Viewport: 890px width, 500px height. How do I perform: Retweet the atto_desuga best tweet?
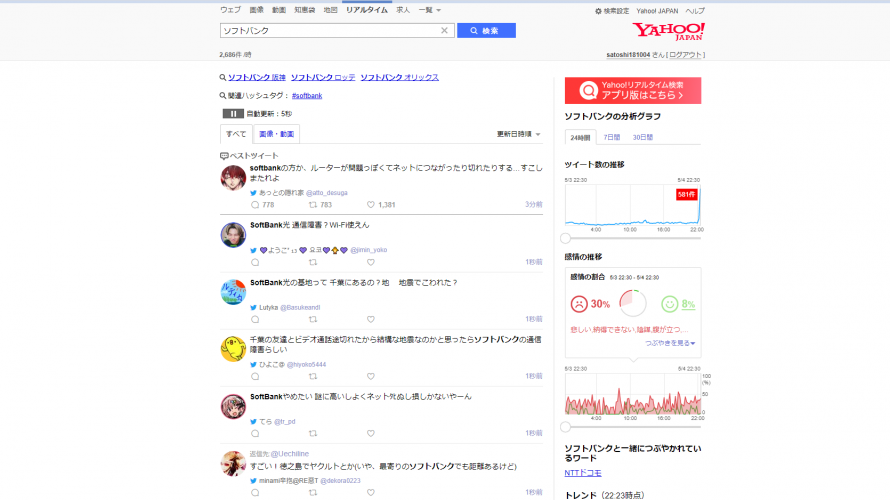pyautogui.click(x=313, y=205)
